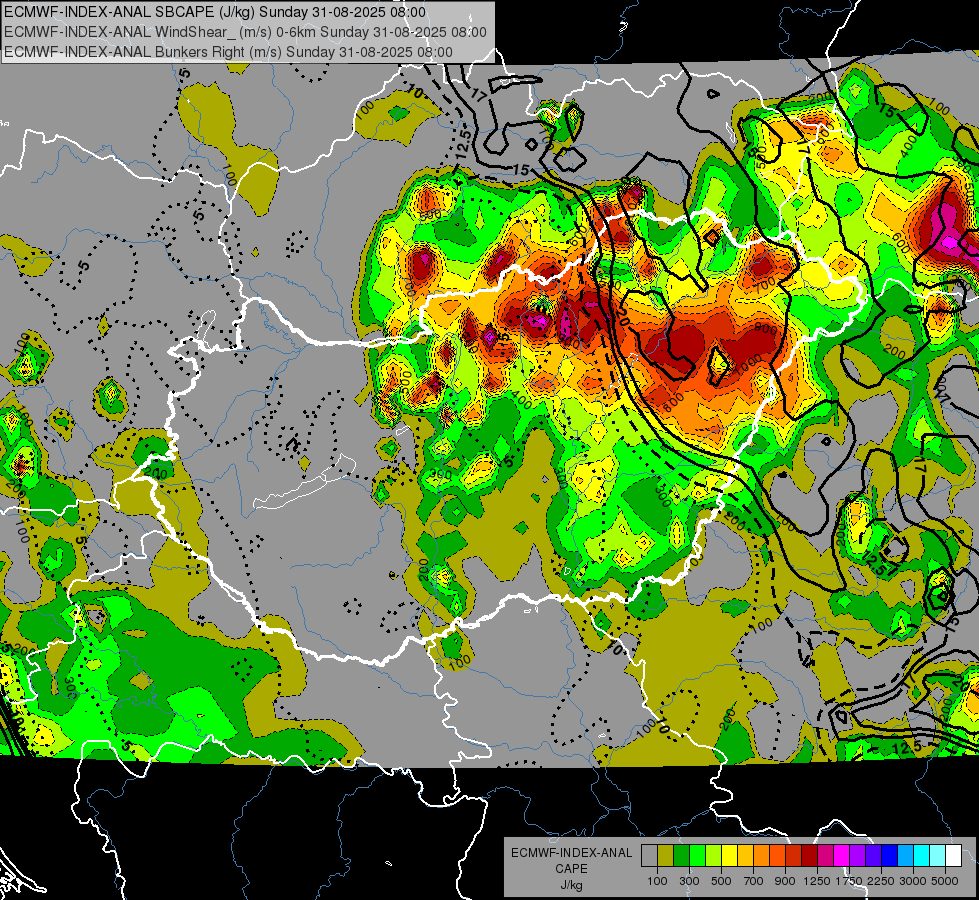Click the CAPE label in legend
979x900 pixels.
[571, 869]
